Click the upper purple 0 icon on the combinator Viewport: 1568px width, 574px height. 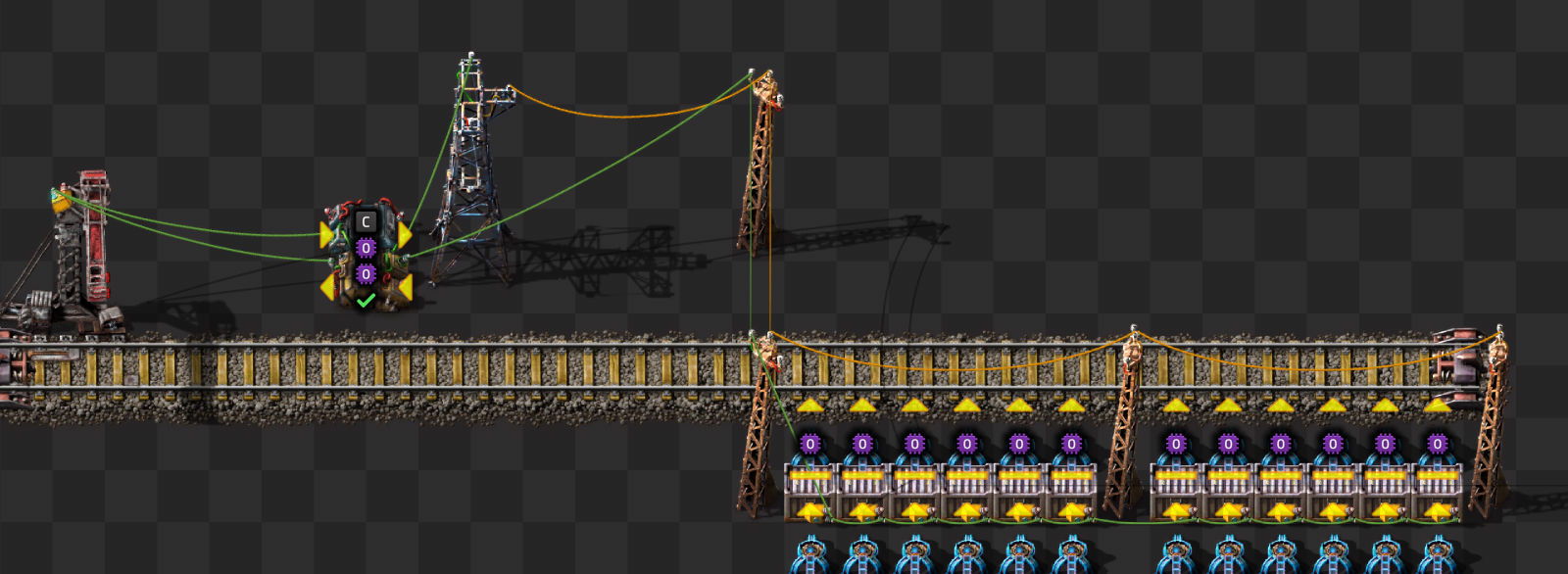pos(366,248)
